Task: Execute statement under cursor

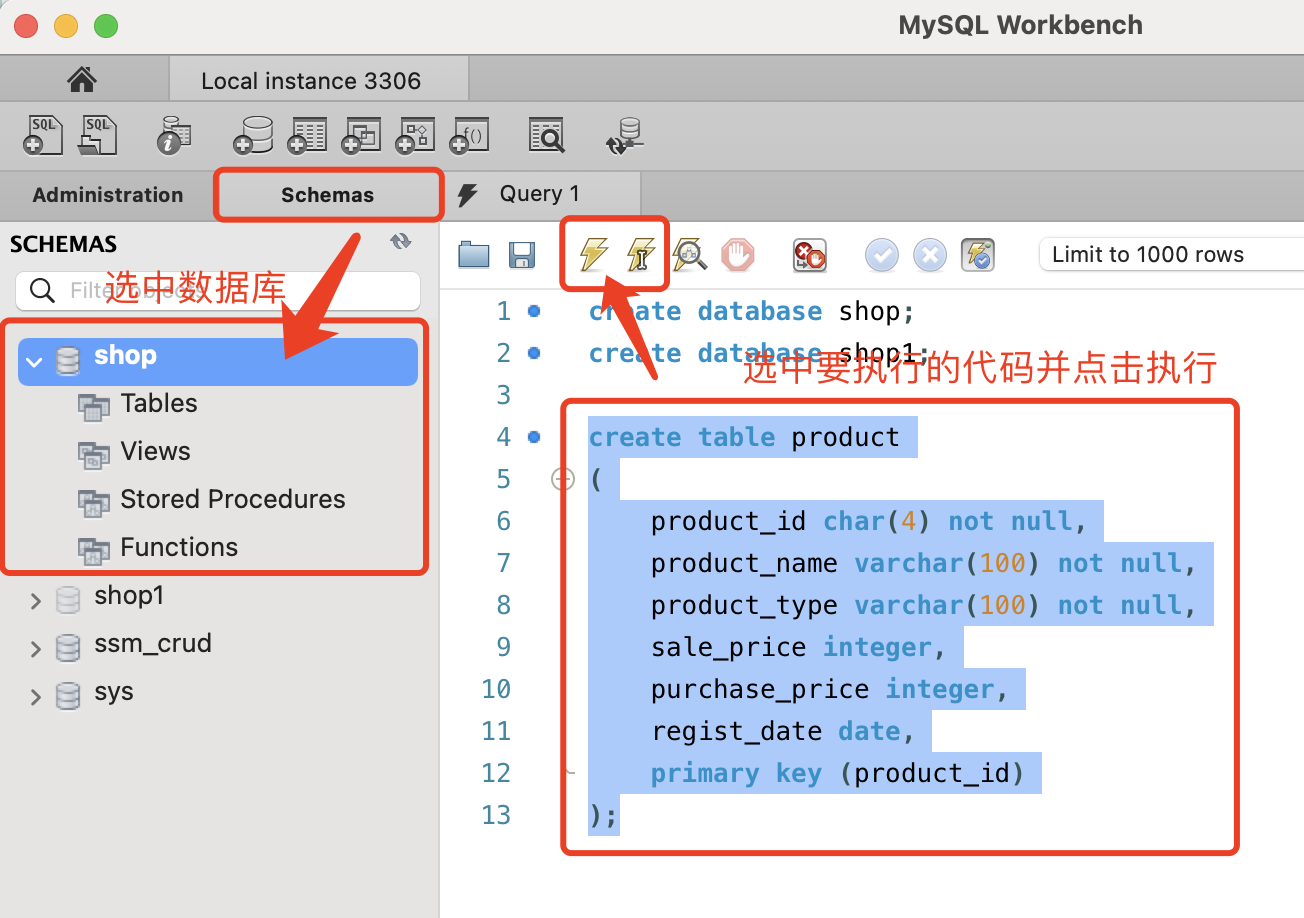Action: (641, 255)
